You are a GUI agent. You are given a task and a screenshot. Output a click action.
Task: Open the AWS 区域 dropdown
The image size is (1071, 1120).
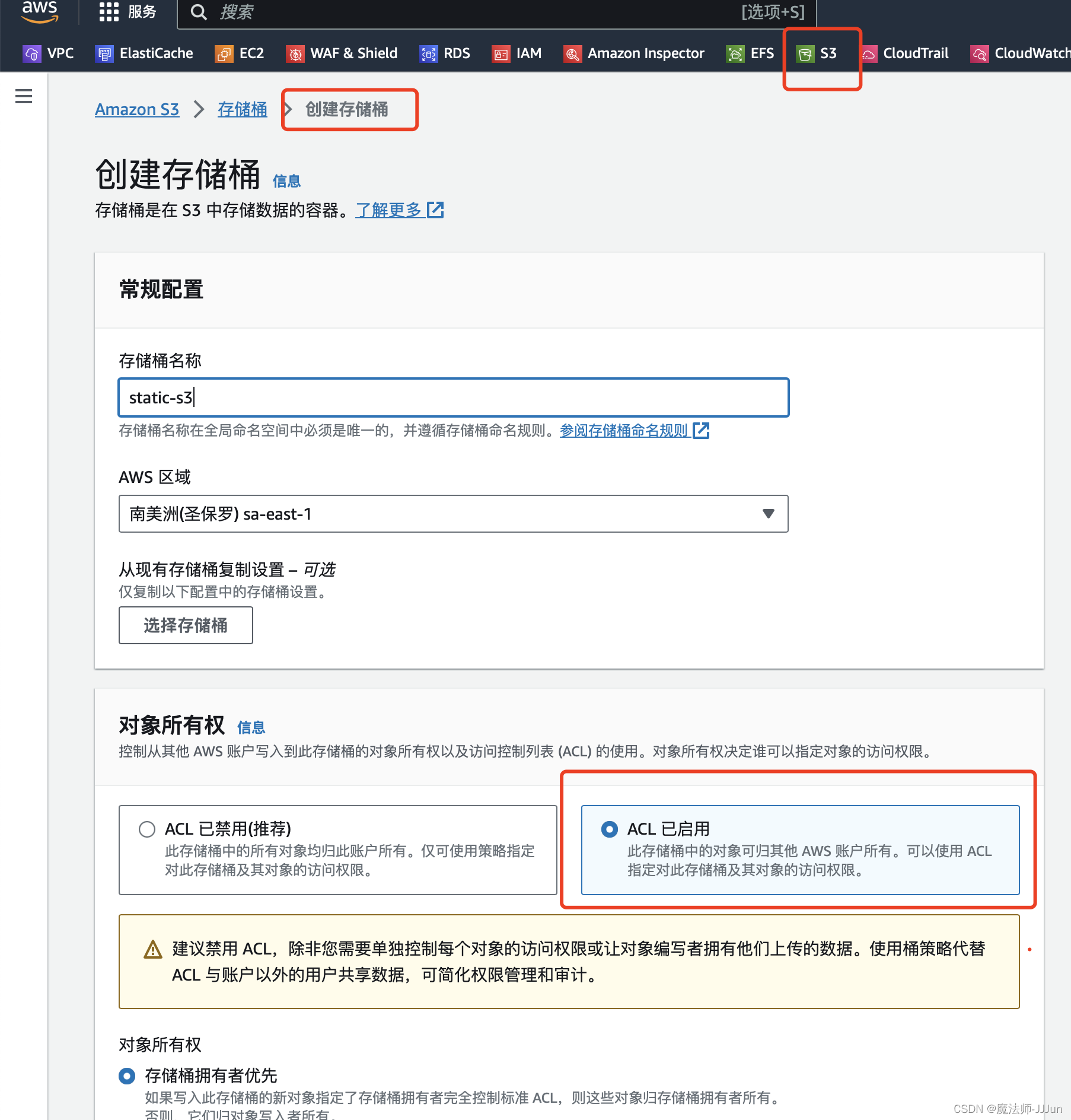pyautogui.click(x=454, y=514)
